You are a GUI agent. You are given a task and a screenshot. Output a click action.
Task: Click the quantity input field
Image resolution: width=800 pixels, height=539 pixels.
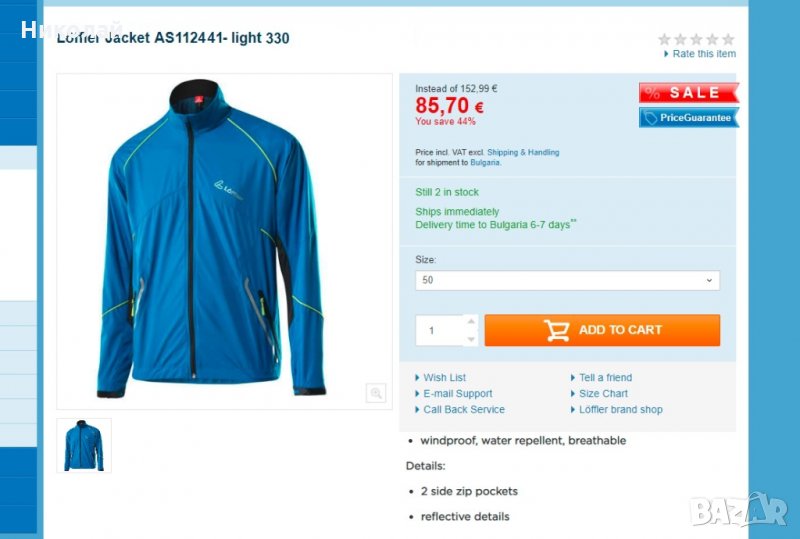tap(440, 330)
